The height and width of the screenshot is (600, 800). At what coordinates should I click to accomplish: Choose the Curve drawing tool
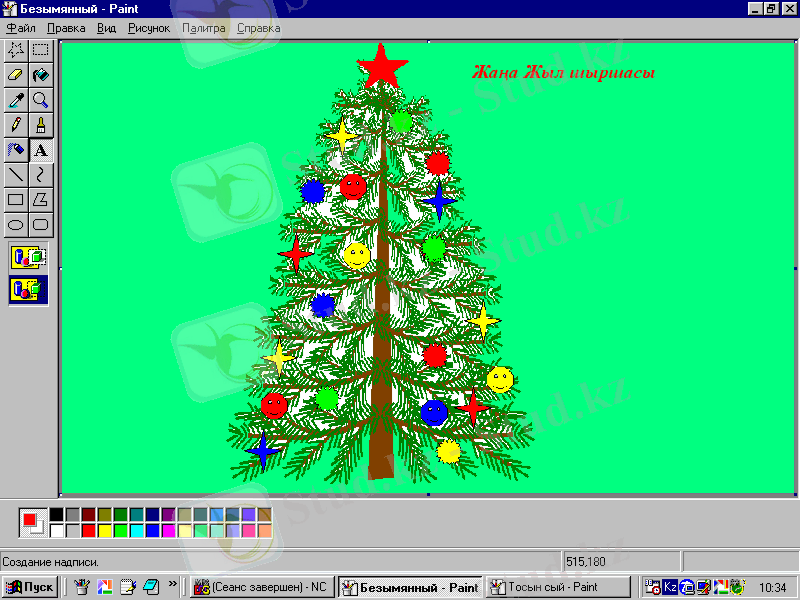41,174
